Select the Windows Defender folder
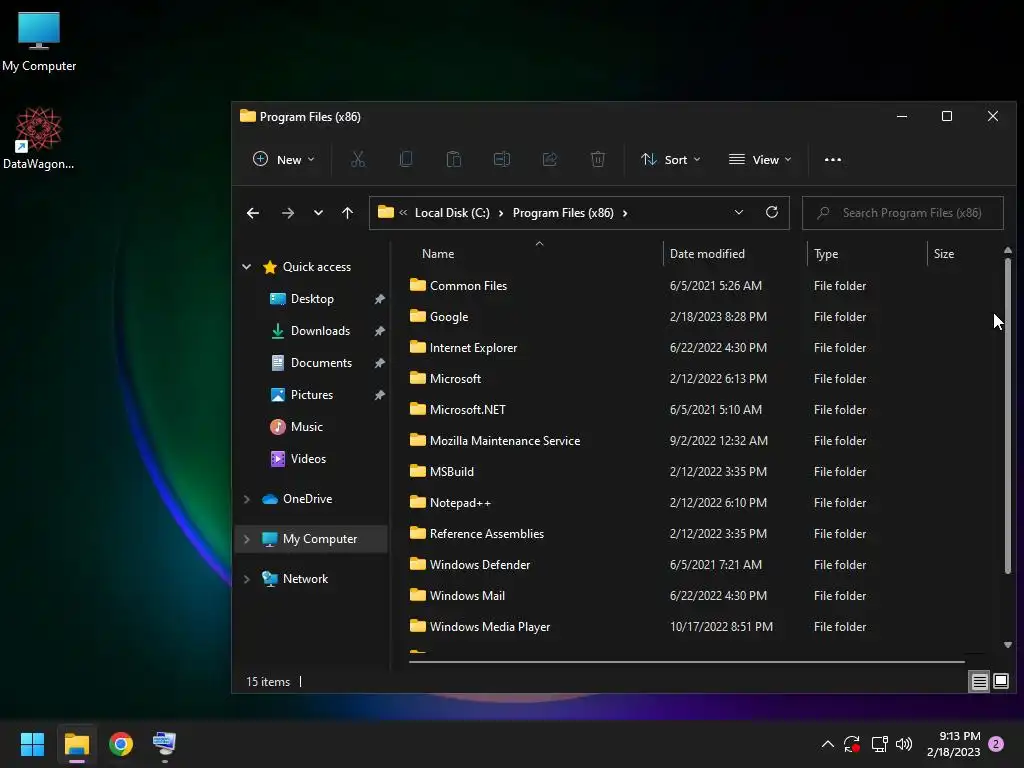1024x768 pixels. tap(479, 565)
